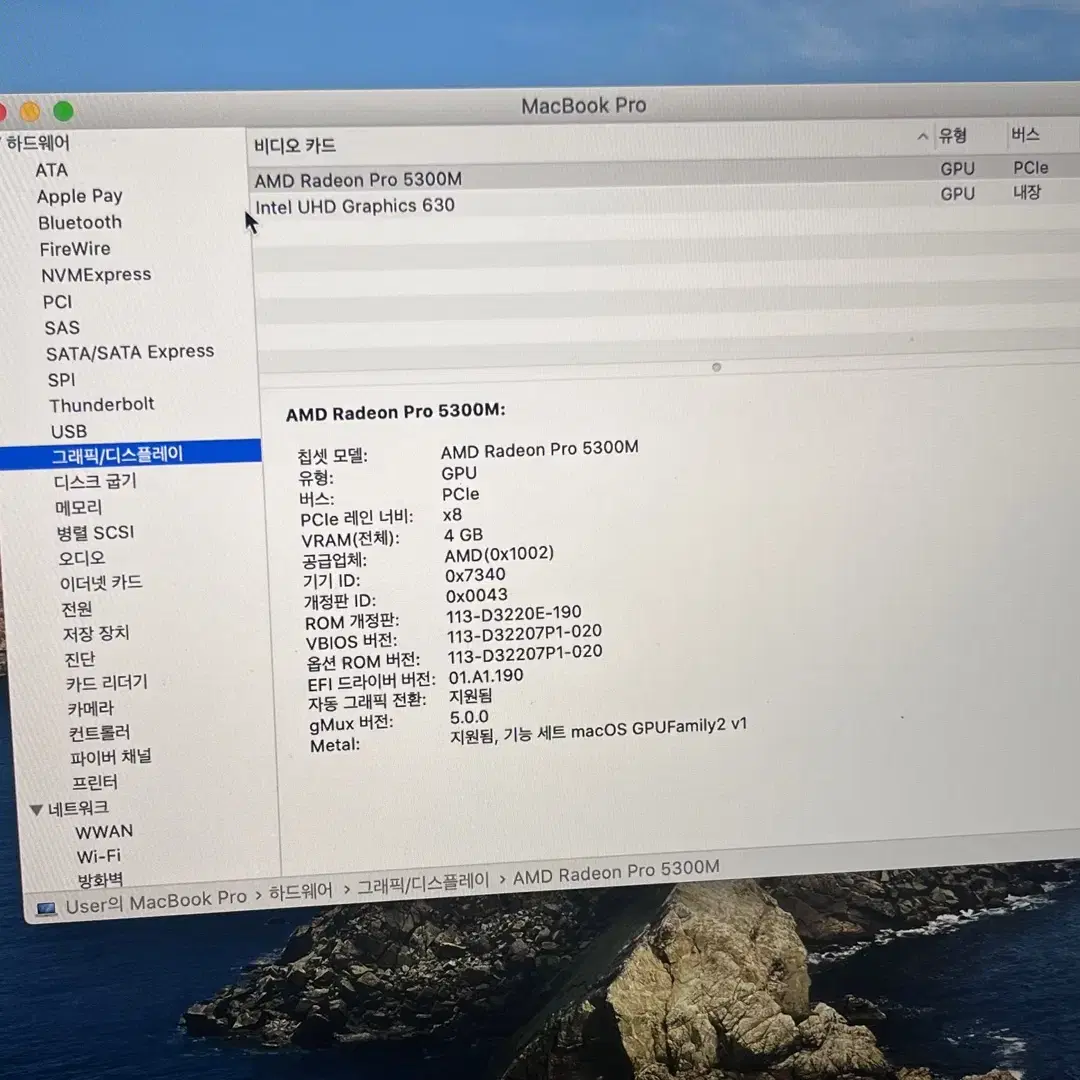Click the 자동 그래픽 전환 value 지원됨
Viewport: 1080px width, 1080px height.
click(470, 696)
